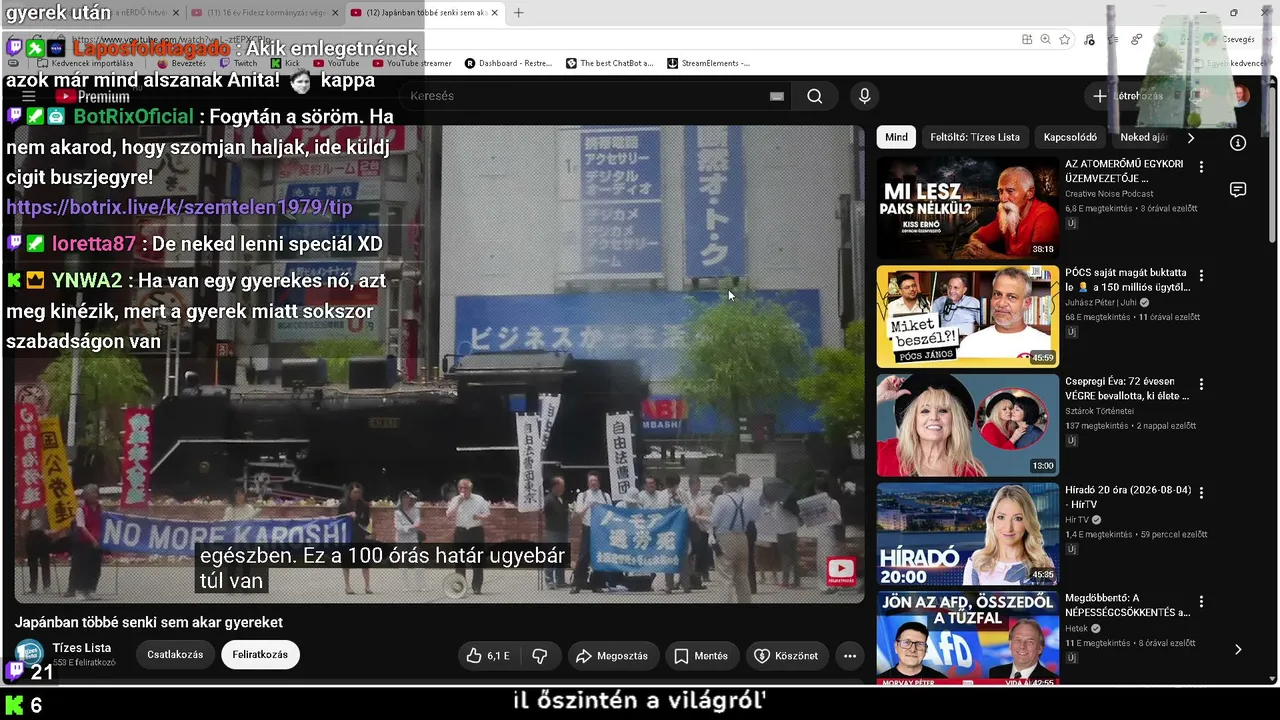Select the Kapcsolódó filter chip
Screen dimensions: 1280x720
point(1070,137)
